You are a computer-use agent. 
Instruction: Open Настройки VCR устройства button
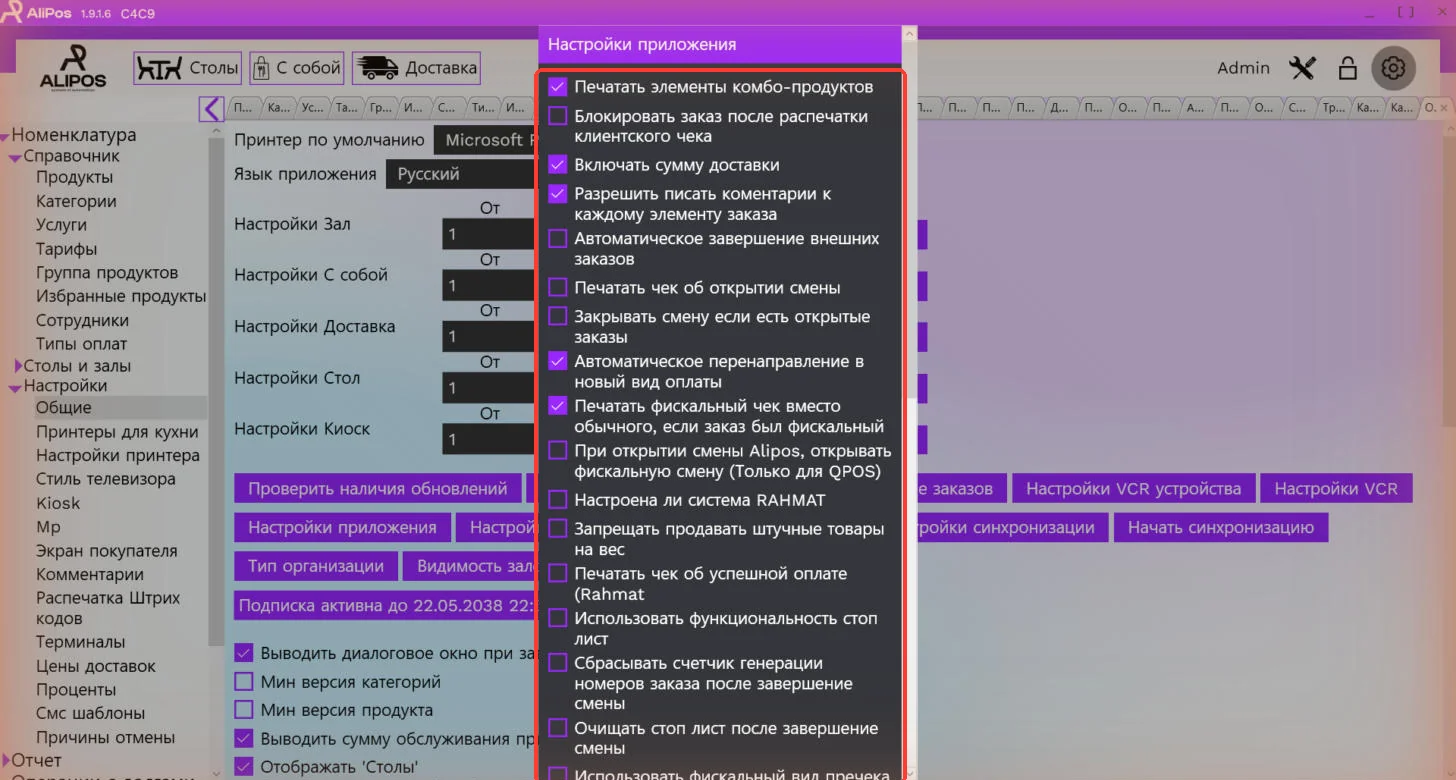point(1133,489)
